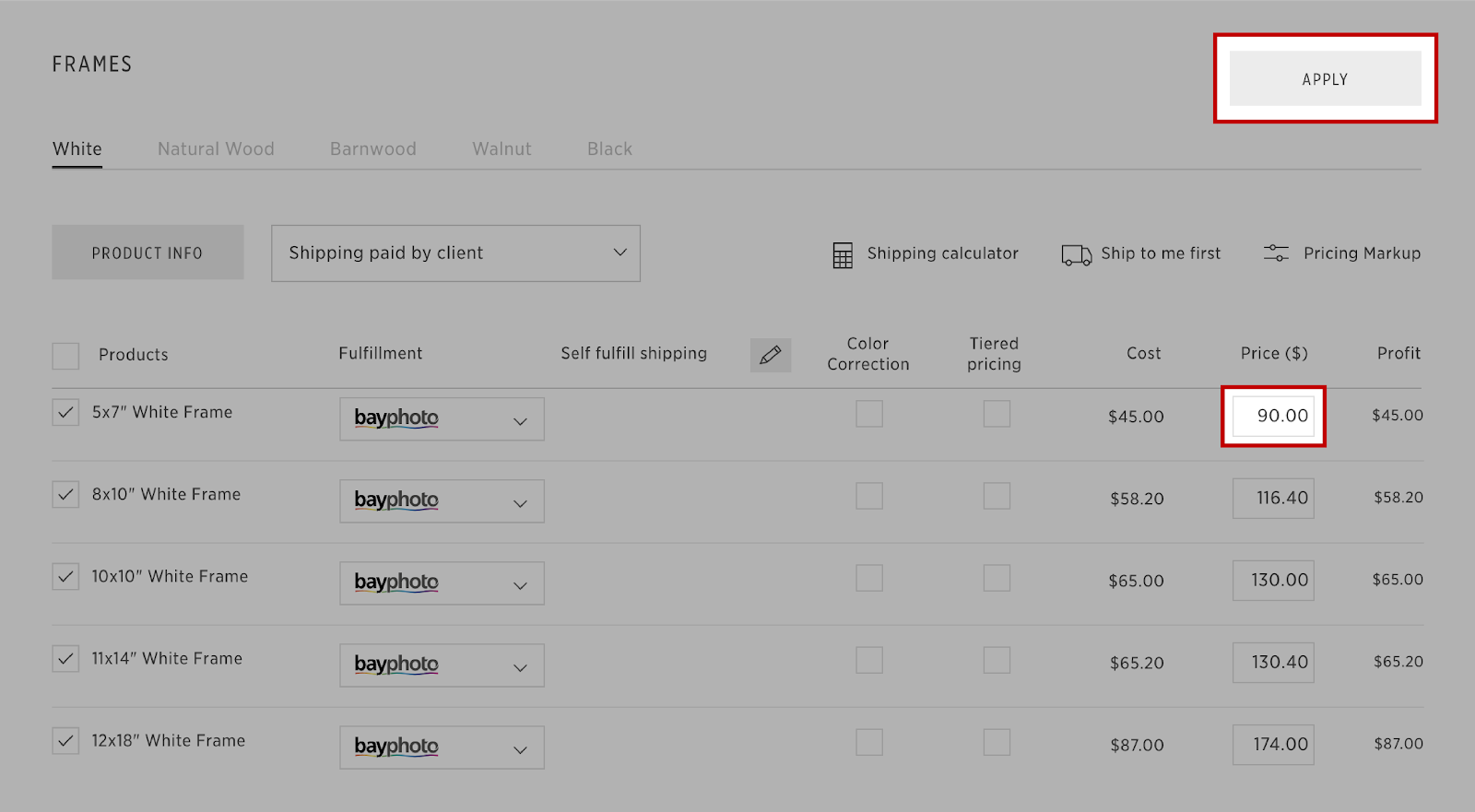1475x812 pixels.
Task: Click the APPLY button
Action: (1325, 79)
